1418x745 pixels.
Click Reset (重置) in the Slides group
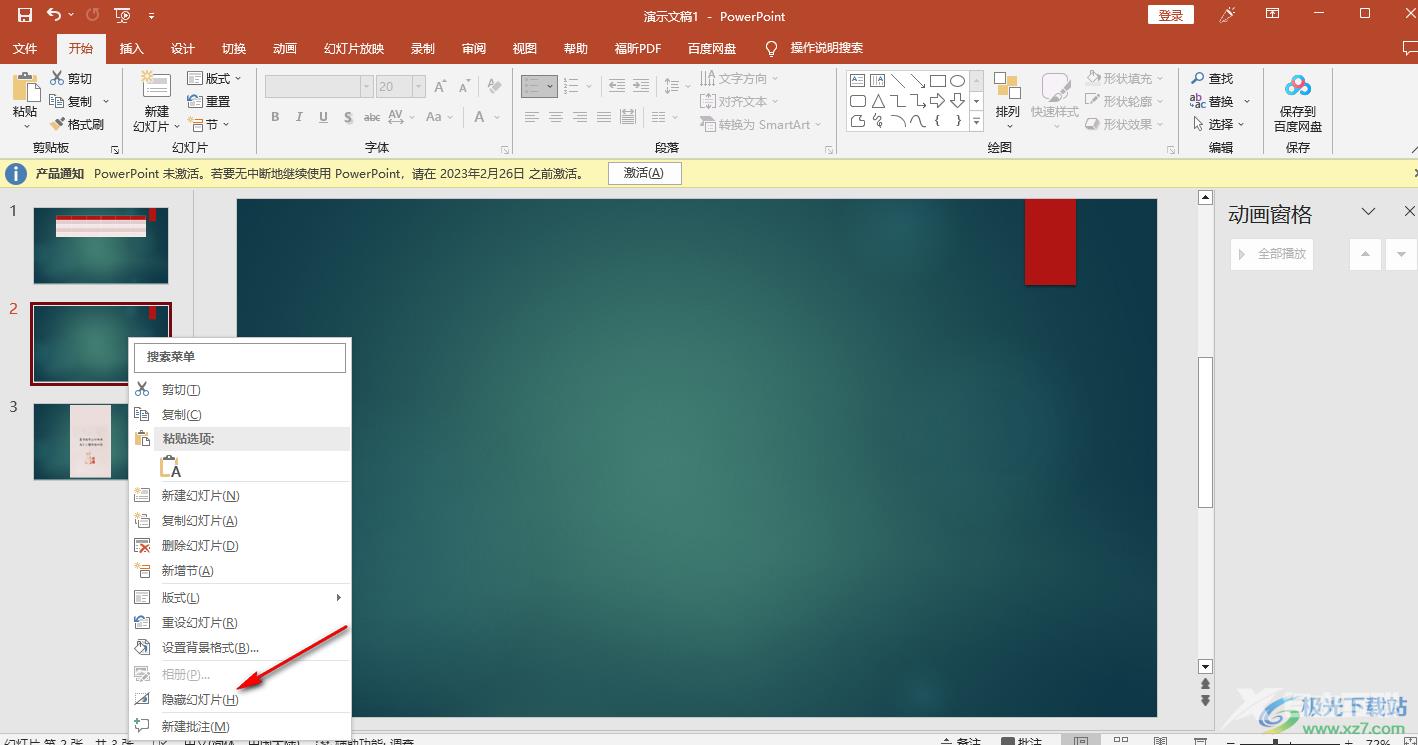tap(209, 101)
